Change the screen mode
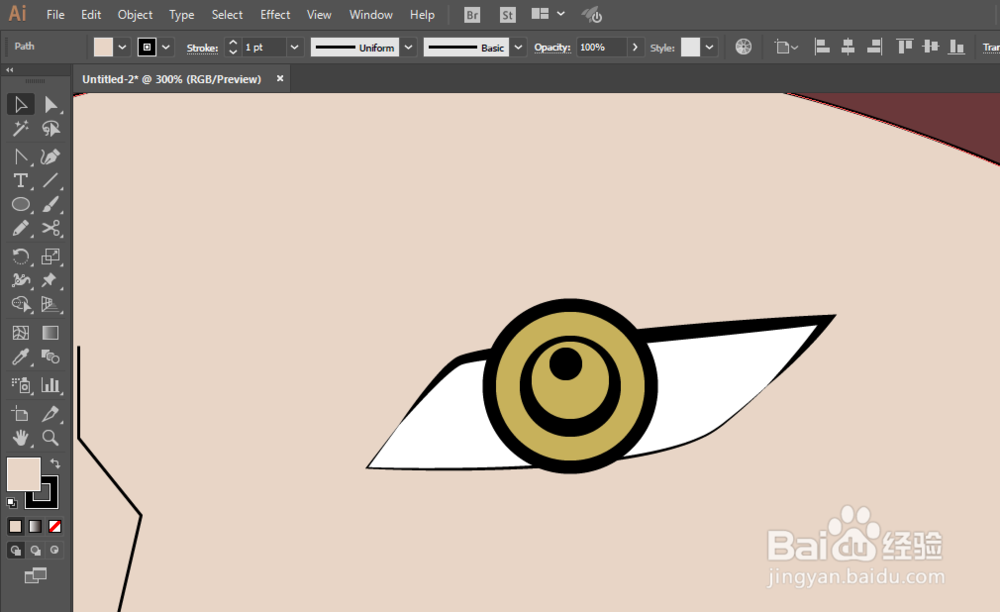 (x=36, y=576)
